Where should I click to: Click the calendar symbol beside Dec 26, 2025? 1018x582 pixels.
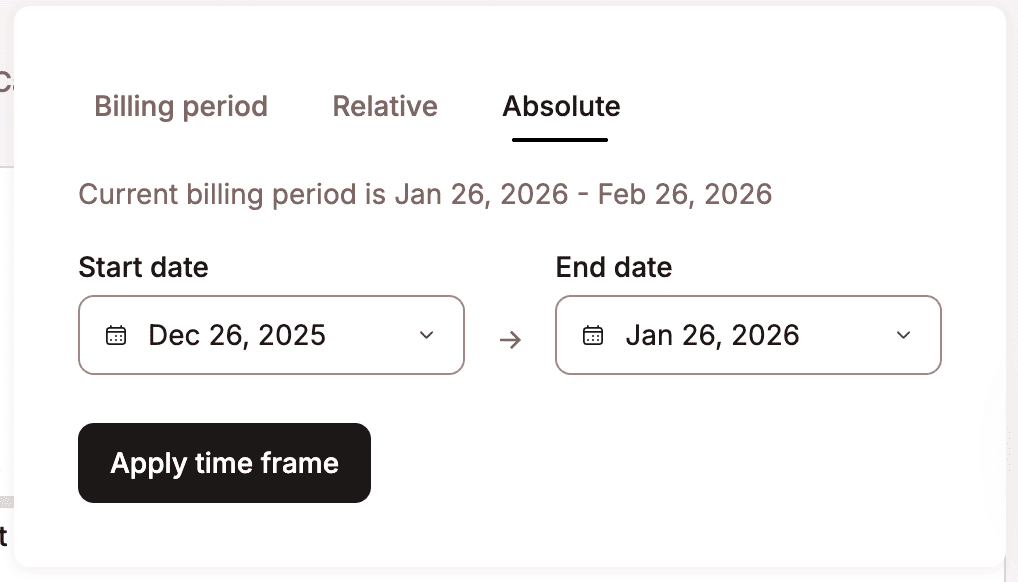[x=117, y=335]
